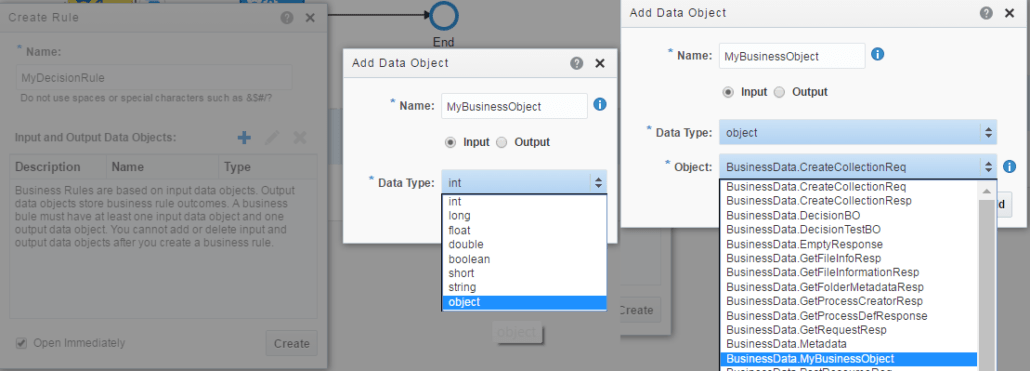Image resolution: width=1030 pixels, height=371 pixels.
Task: Select Output radio in middle dialog
Action: (x=501, y=142)
